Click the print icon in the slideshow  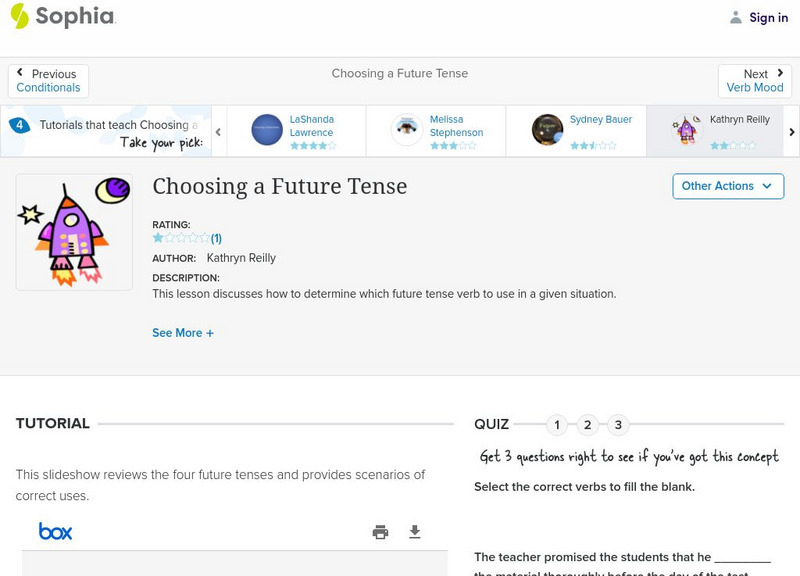pos(380,532)
